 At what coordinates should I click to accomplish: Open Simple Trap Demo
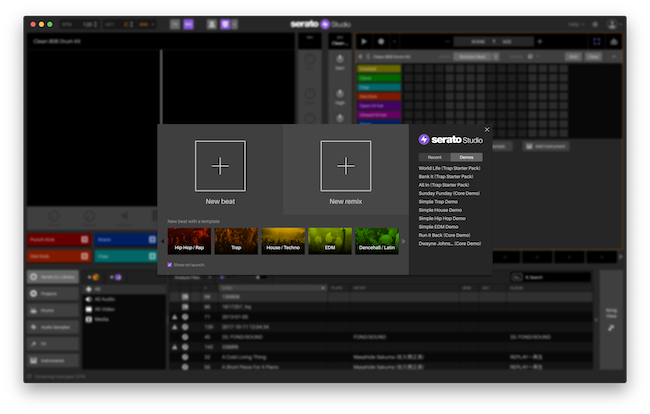438,202
